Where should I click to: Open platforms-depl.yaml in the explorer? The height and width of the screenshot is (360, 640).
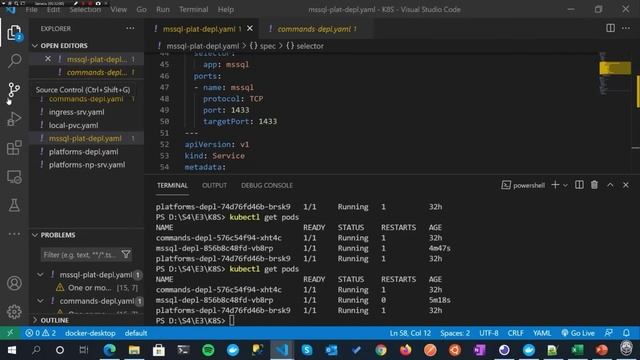[x=83, y=151]
